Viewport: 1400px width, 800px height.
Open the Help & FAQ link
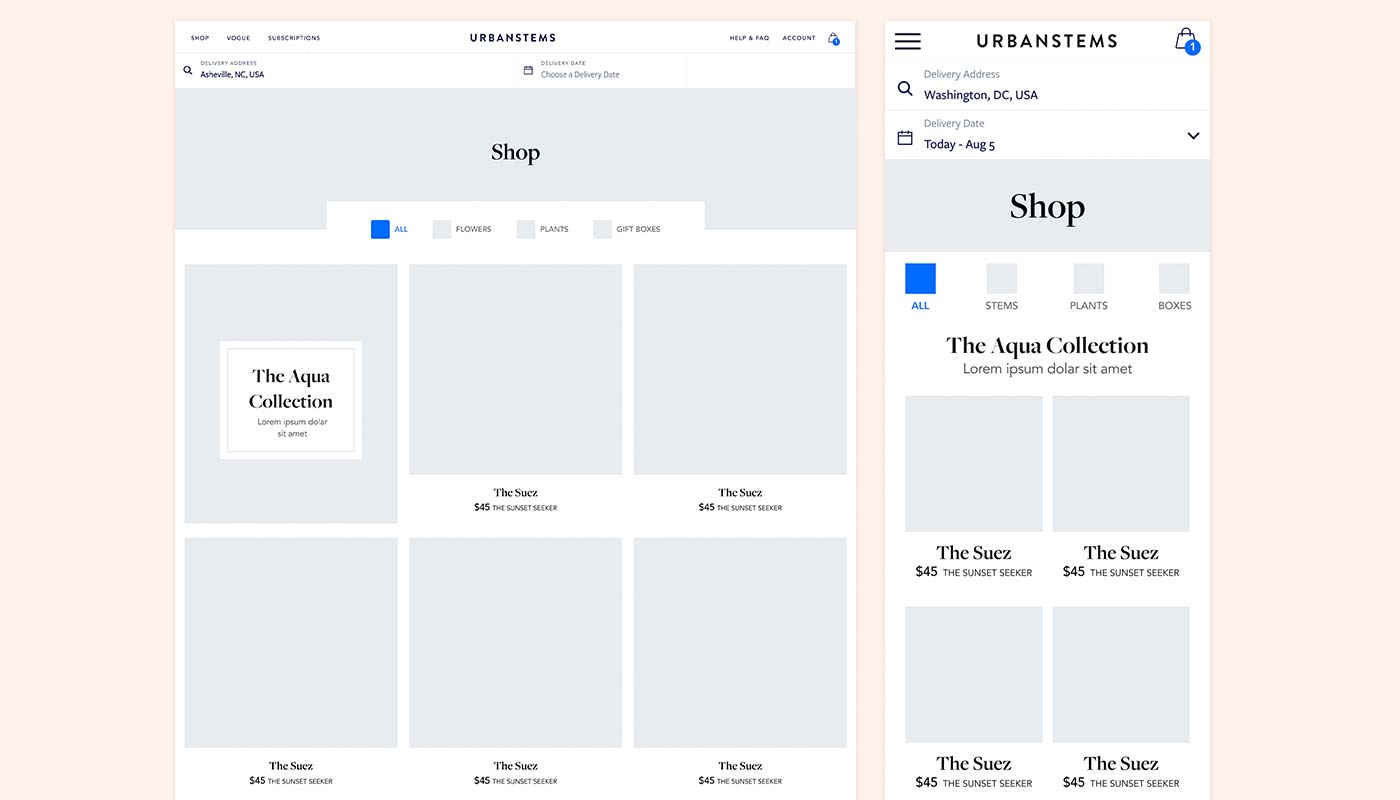coord(749,38)
